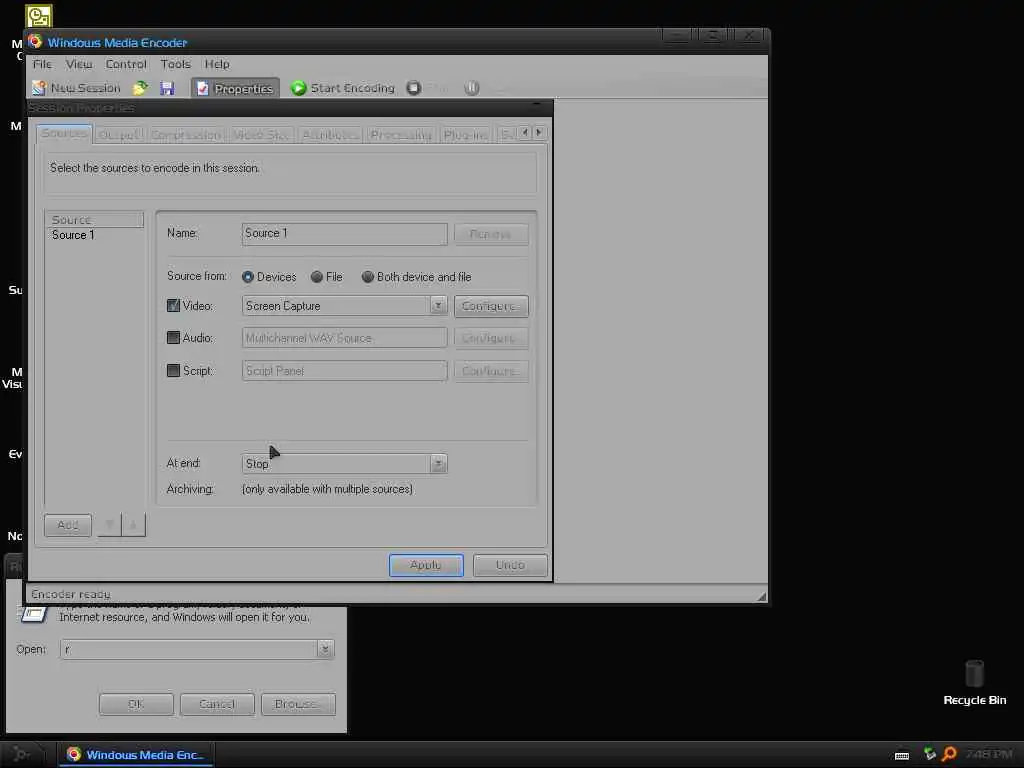1024x768 pixels.
Task: Open the View menu
Action: (x=79, y=64)
